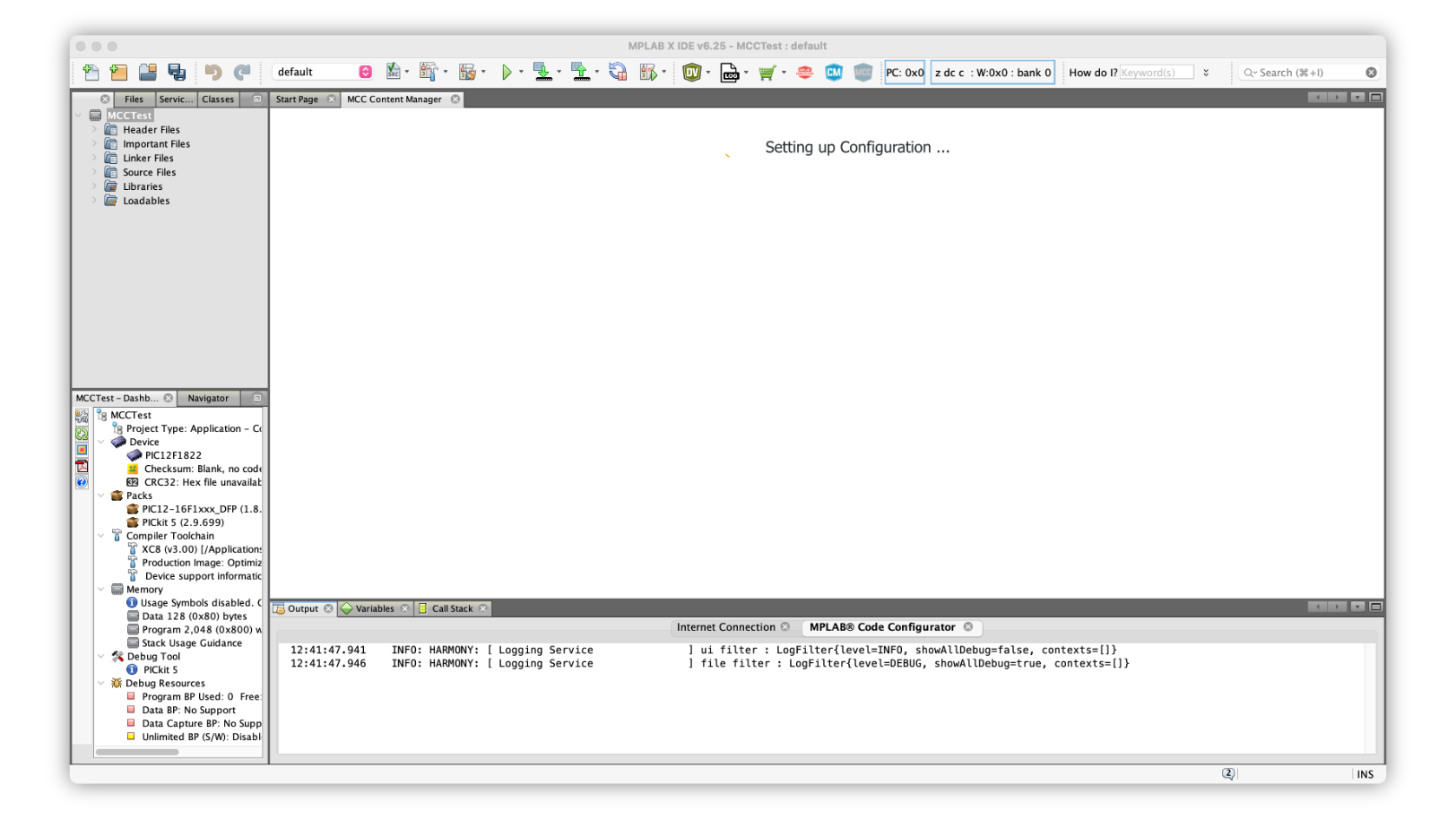The image size is (1456, 819).
Task: Open the Call Stack tab
Action: pos(452,609)
